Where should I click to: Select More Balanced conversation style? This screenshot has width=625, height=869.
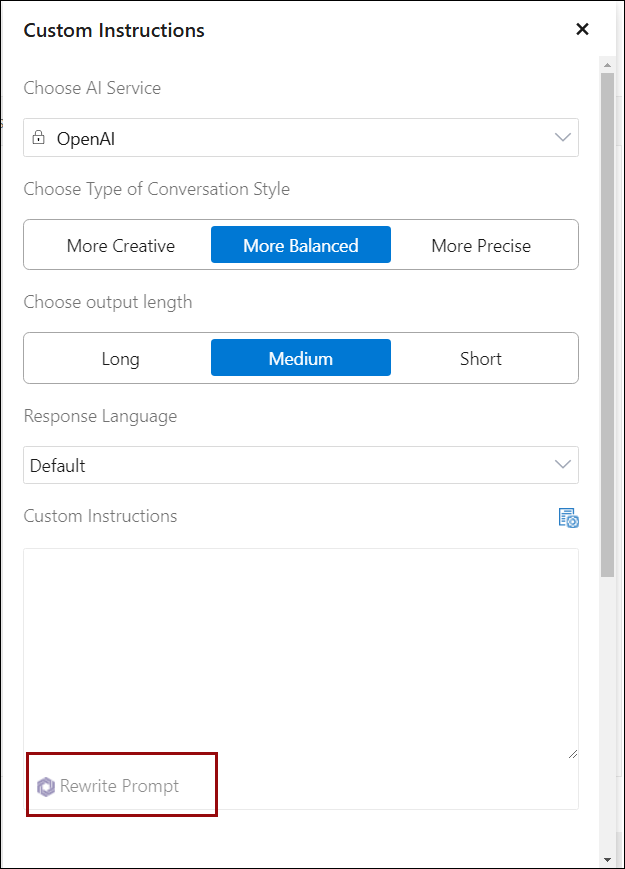tap(301, 245)
